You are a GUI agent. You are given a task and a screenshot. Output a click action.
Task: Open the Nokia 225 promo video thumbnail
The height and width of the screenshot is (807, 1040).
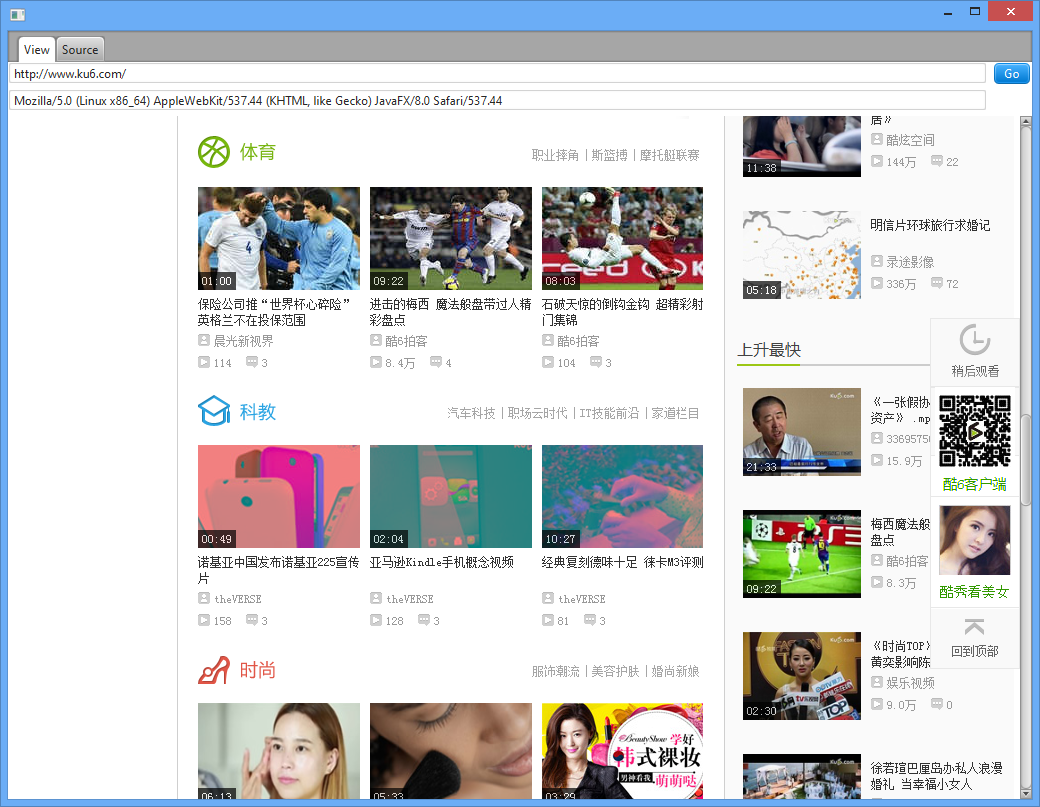click(x=278, y=496)
